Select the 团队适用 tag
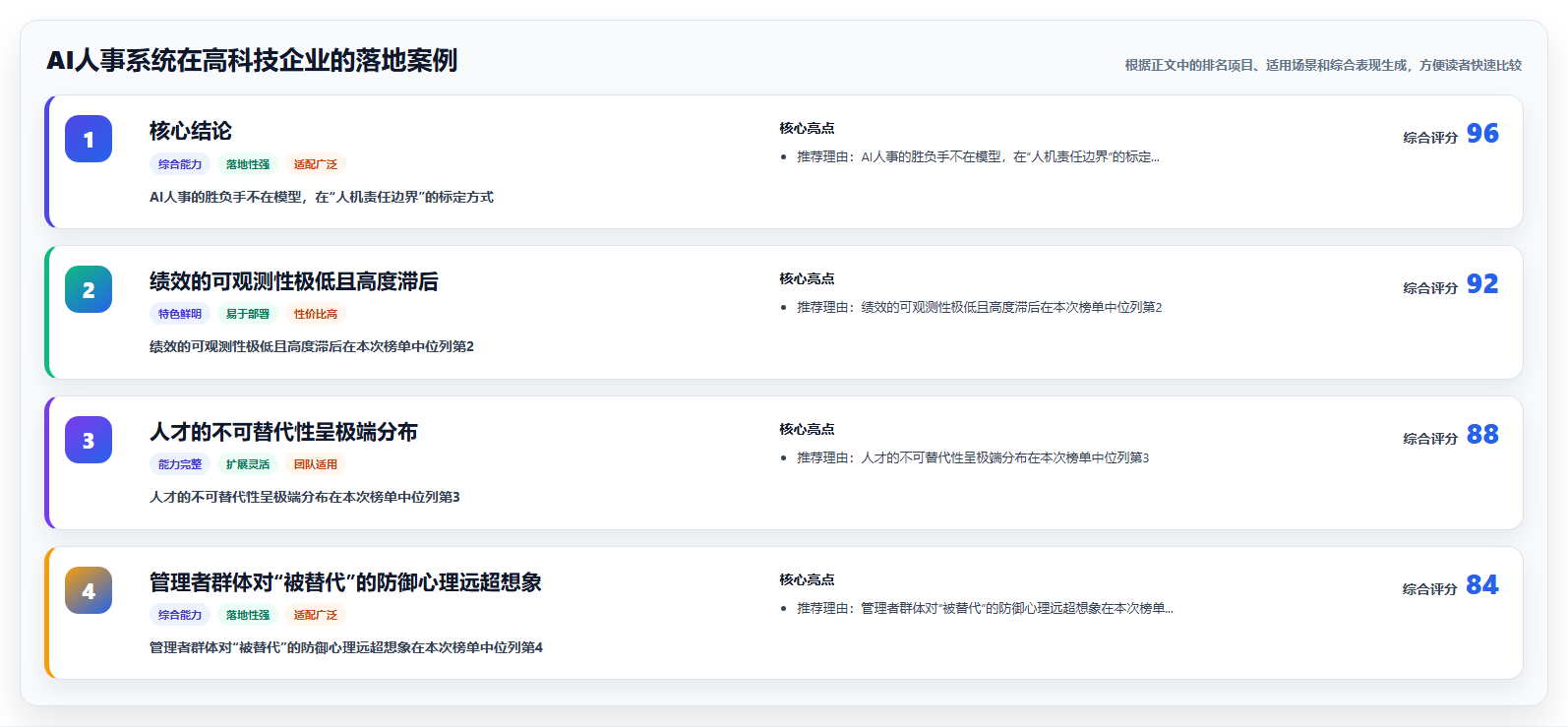The image size is (1568, 727). (316, 464)
